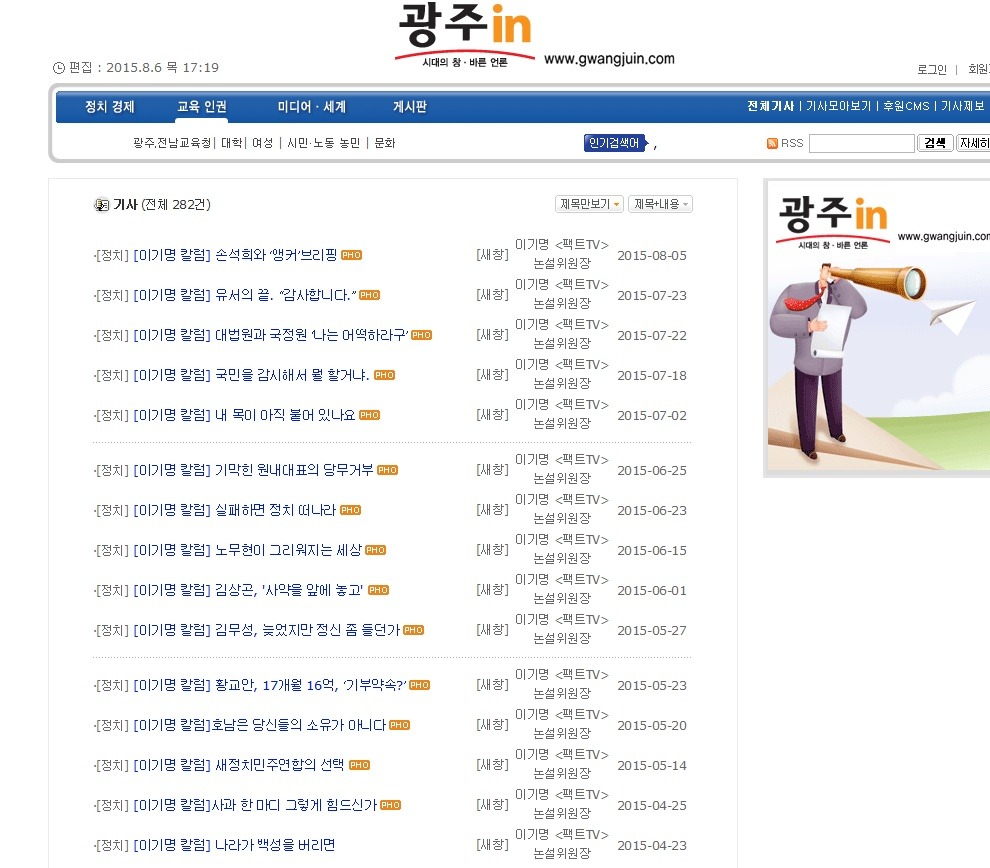Click the article list icon beside 기사
The image size is (990, 868).
pos(101,205)
